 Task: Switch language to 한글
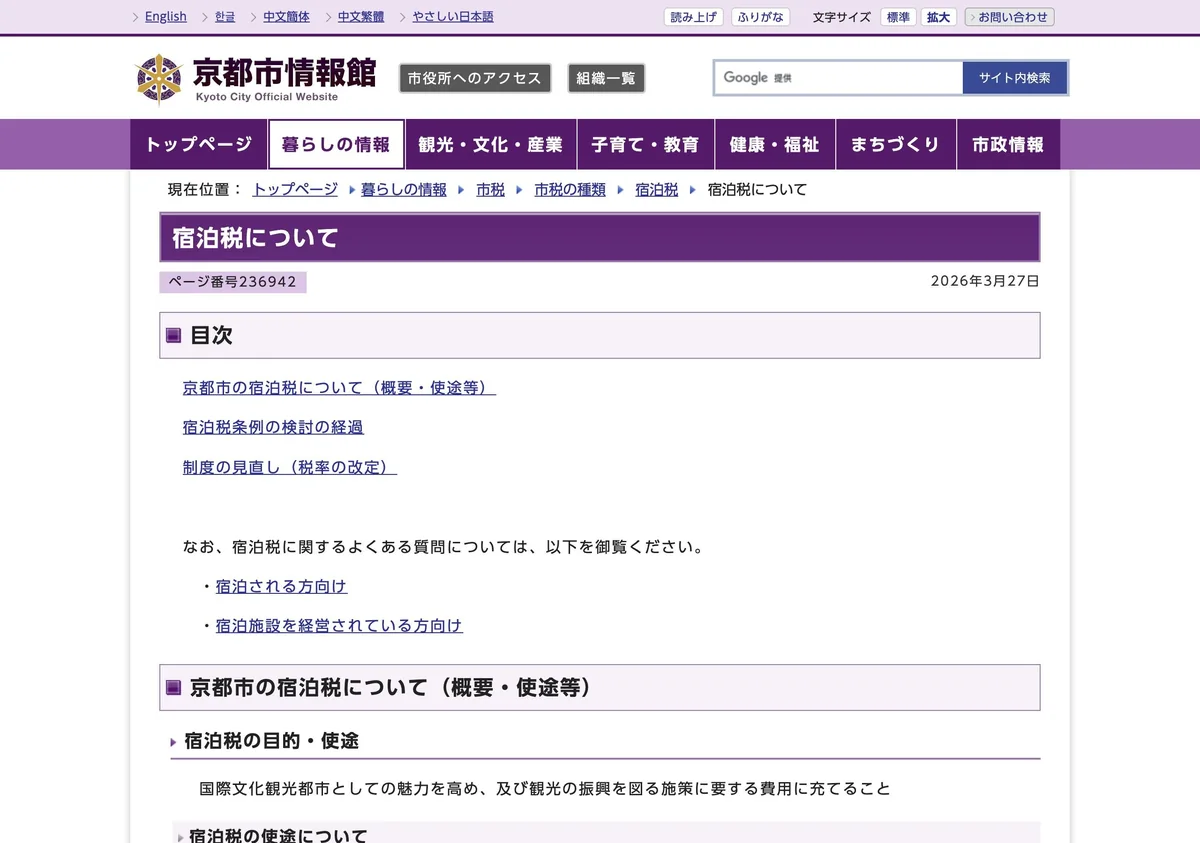[225, 17]
